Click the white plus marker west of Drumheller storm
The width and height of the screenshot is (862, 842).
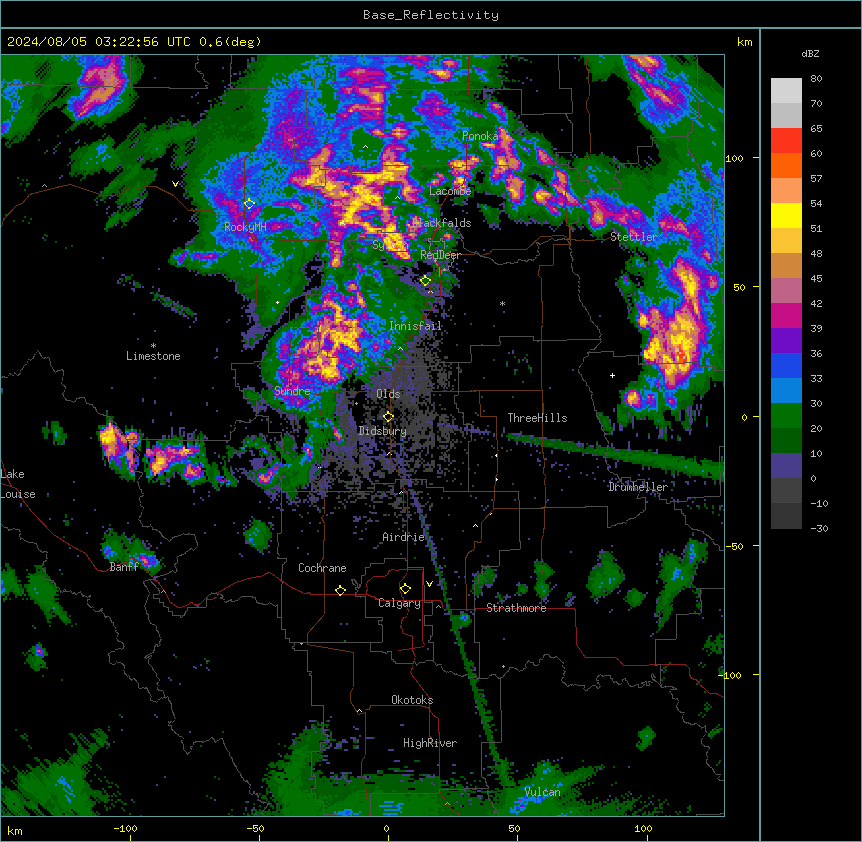[x=612, y=375]
